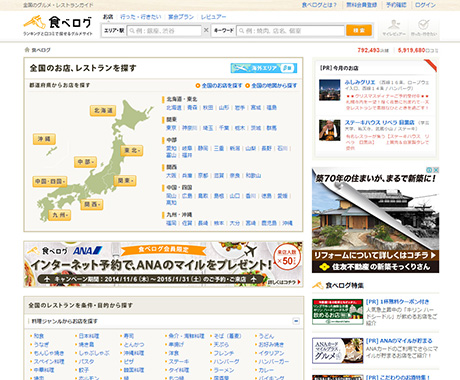Click the エリア・駅 search input field
Screen dimensions: 460x380
(164, 31)
